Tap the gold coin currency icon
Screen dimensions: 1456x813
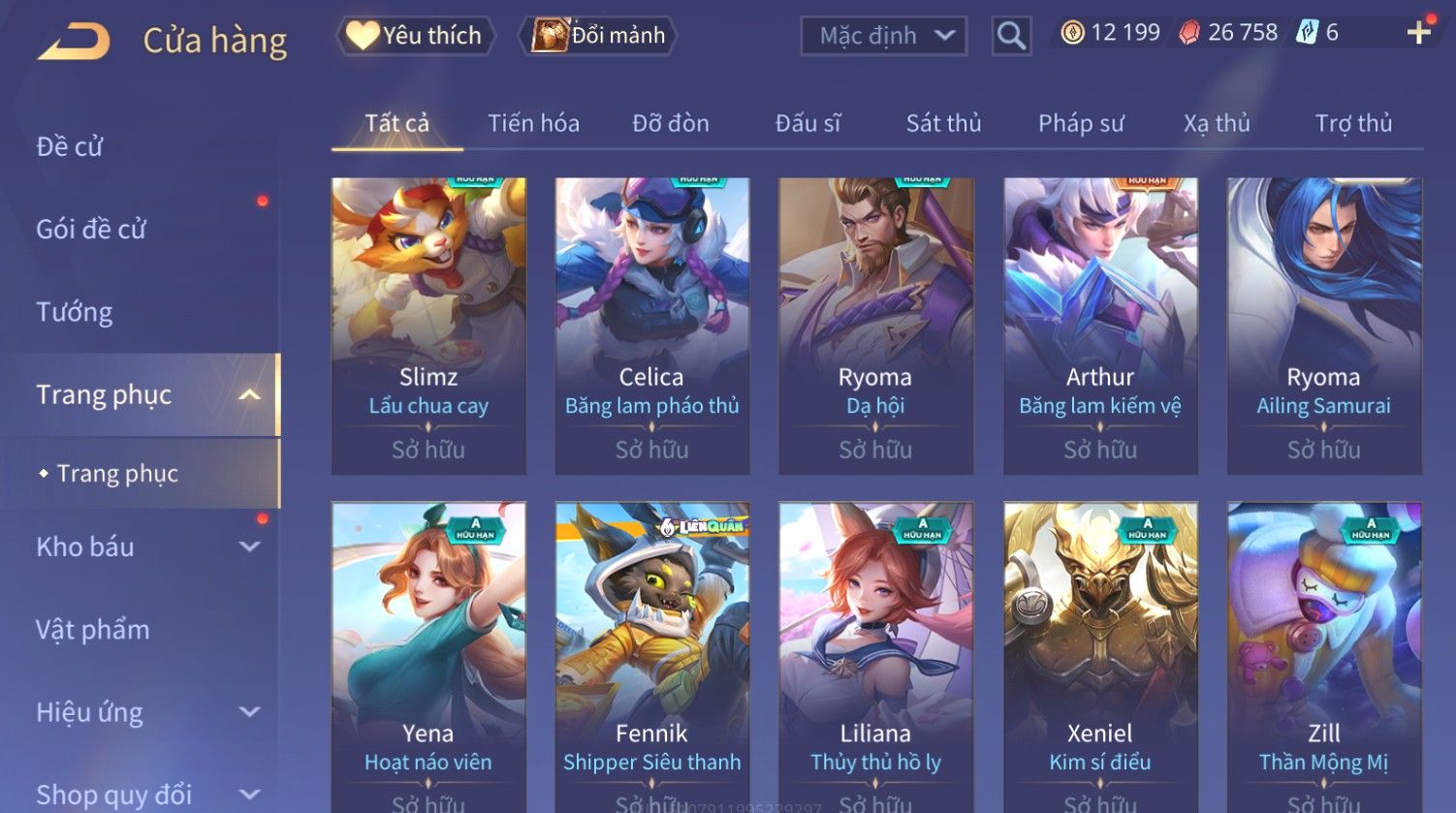pyautogui.click(x=1072, y=33)
